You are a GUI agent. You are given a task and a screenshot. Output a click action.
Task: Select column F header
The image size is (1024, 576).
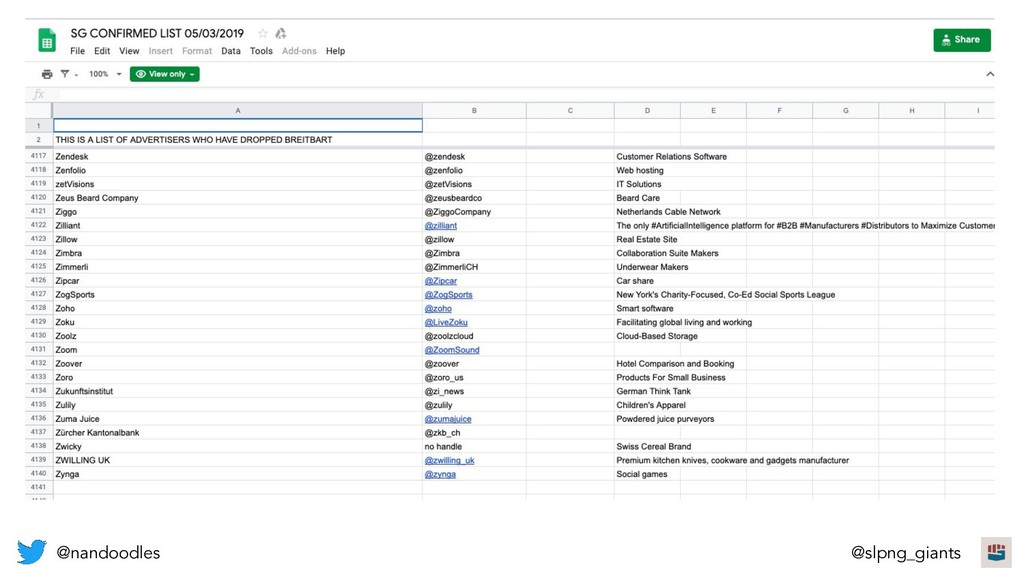tap(779, 111)
